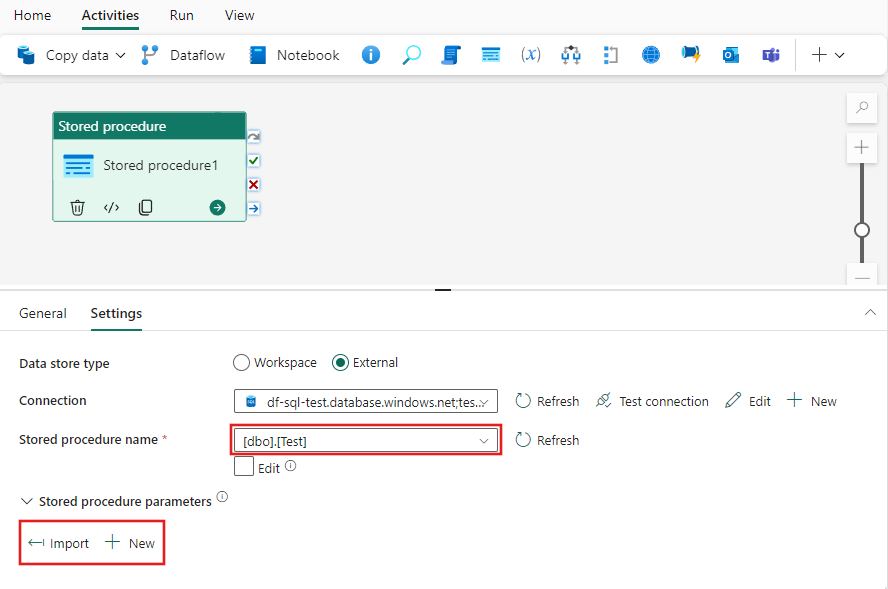Add New stored procedure parameter
Screen dimensions: 888x589
pyautogui.click(x=130, y=543)
